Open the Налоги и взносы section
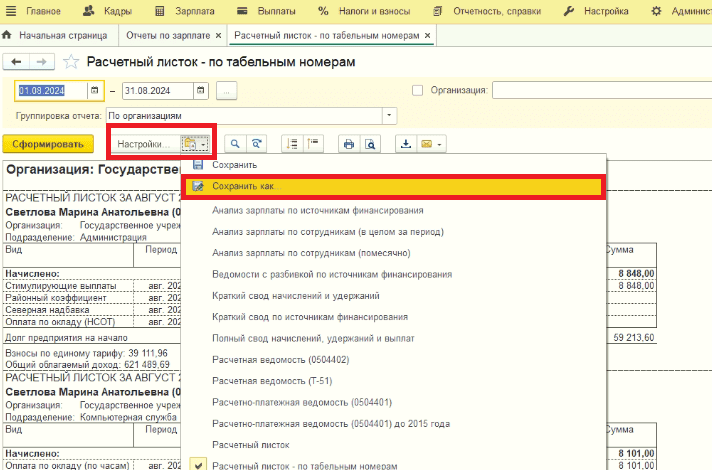The height and width of the screenshot is (470, 712). (364, 11)
